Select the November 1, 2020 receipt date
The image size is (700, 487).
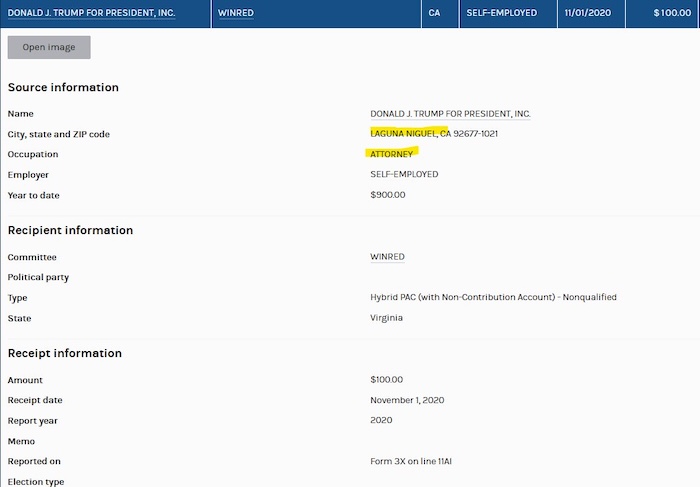click(x=407, y=400)
